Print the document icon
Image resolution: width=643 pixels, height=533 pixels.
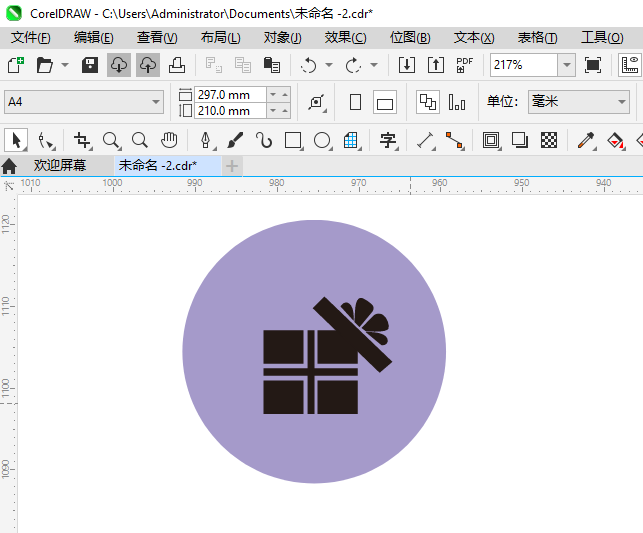(x=177, y=65)
